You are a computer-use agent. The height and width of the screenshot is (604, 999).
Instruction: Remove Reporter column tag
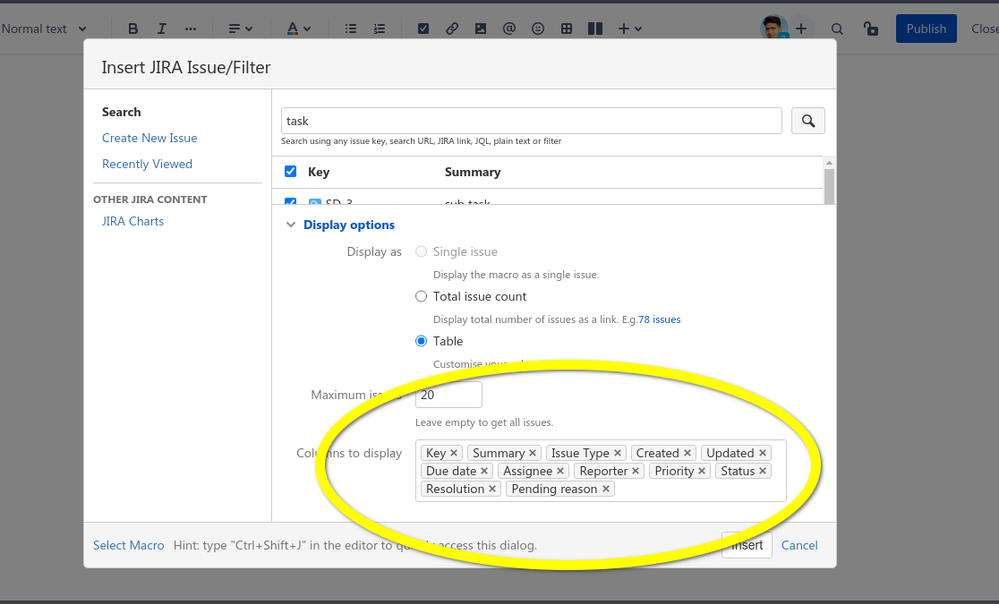[x=635, y=471]
